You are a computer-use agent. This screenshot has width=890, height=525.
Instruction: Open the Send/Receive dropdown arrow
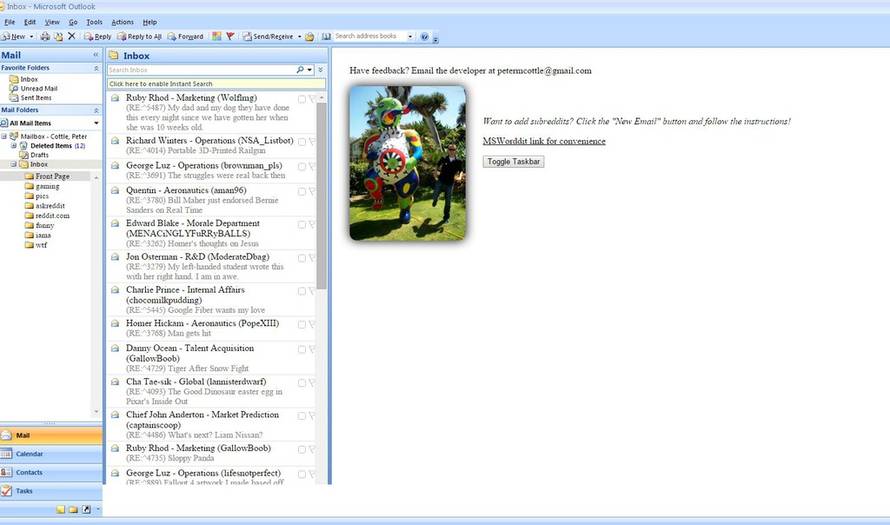[x=299, y=36]
